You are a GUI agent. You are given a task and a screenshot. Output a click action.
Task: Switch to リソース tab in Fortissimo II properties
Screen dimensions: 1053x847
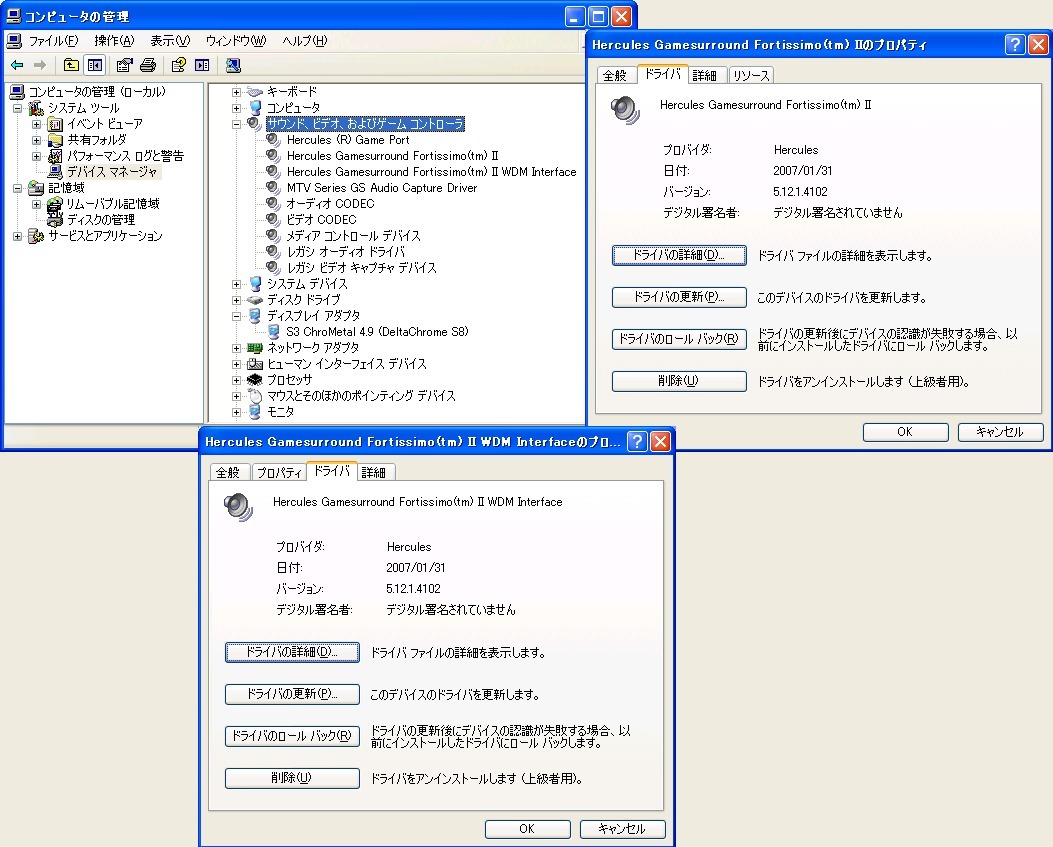pos(751,76)
